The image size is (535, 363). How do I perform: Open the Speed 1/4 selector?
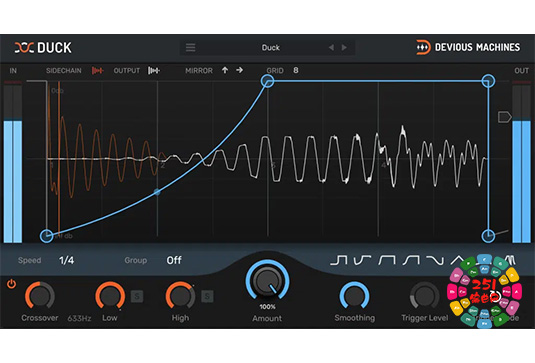(67, 260)
